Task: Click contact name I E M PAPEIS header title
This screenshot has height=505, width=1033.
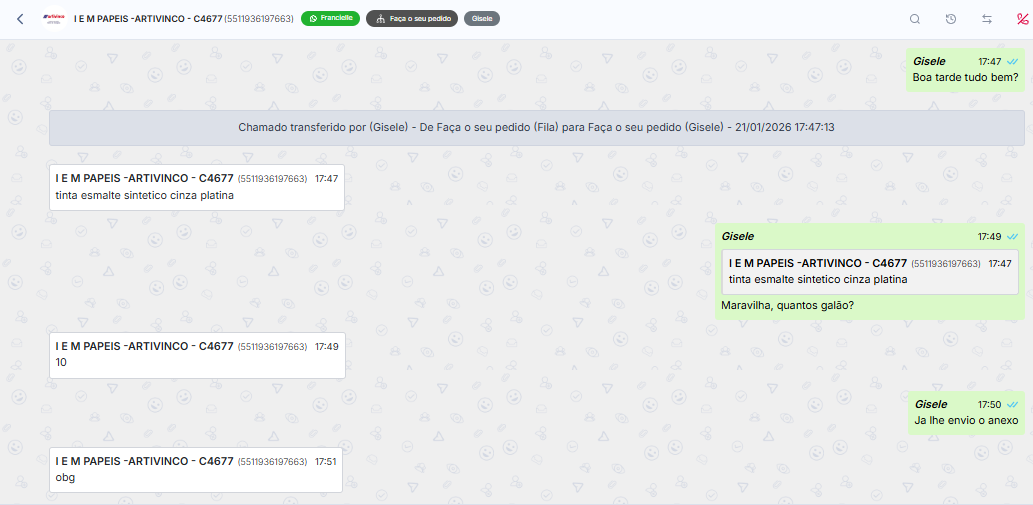Action: coord(148,19)
